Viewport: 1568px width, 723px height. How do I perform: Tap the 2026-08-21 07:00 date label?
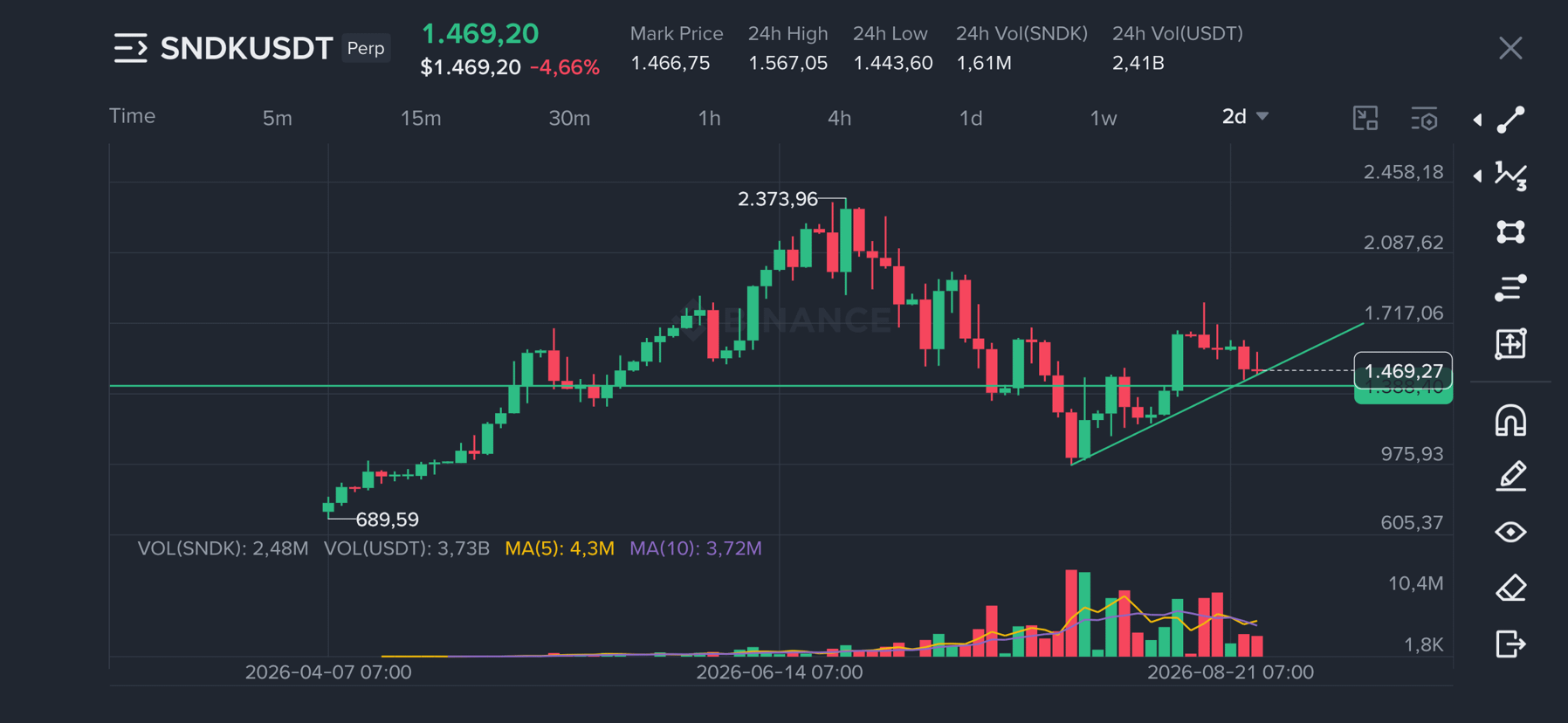[x=1230, y=672]
